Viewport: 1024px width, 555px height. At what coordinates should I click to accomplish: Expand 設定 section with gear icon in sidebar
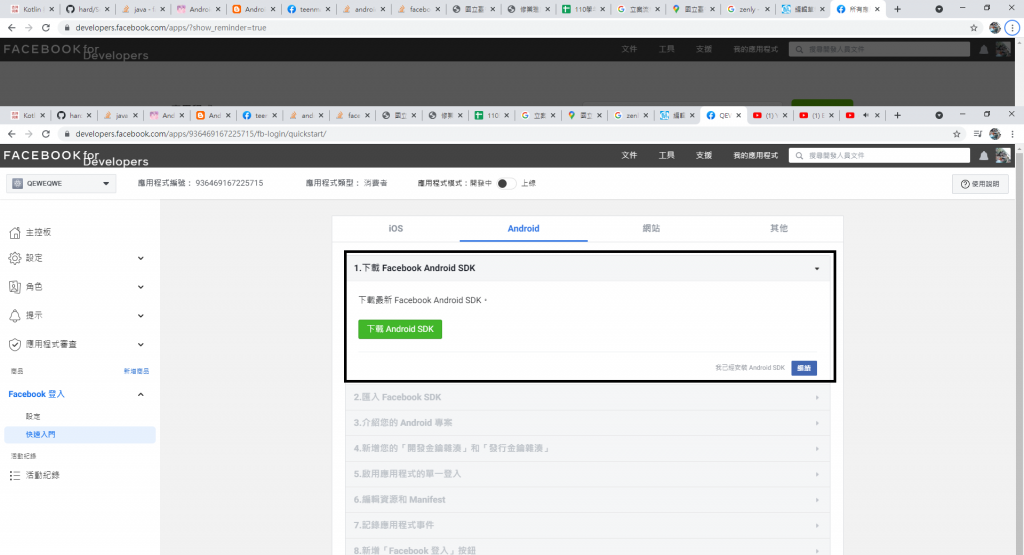pos(76,259)
